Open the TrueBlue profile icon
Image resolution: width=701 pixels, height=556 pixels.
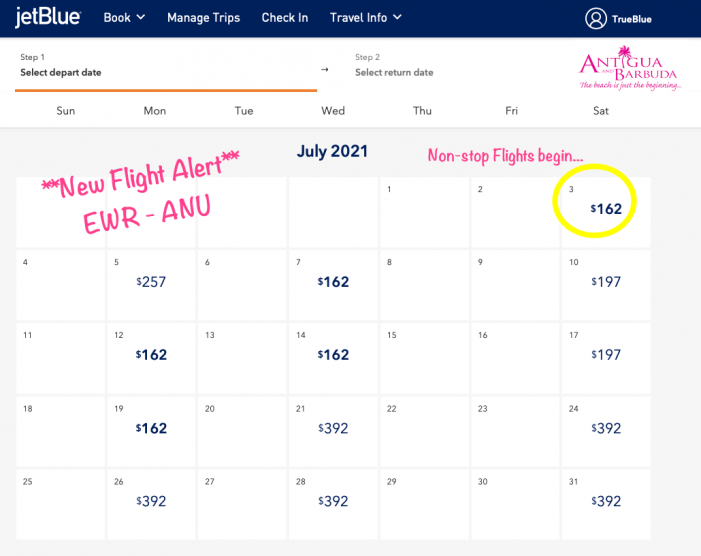[597, 18]
